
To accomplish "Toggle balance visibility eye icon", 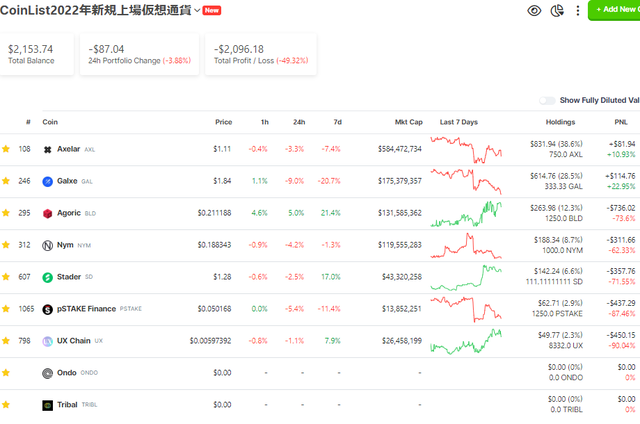I will [x=535, y=10].
